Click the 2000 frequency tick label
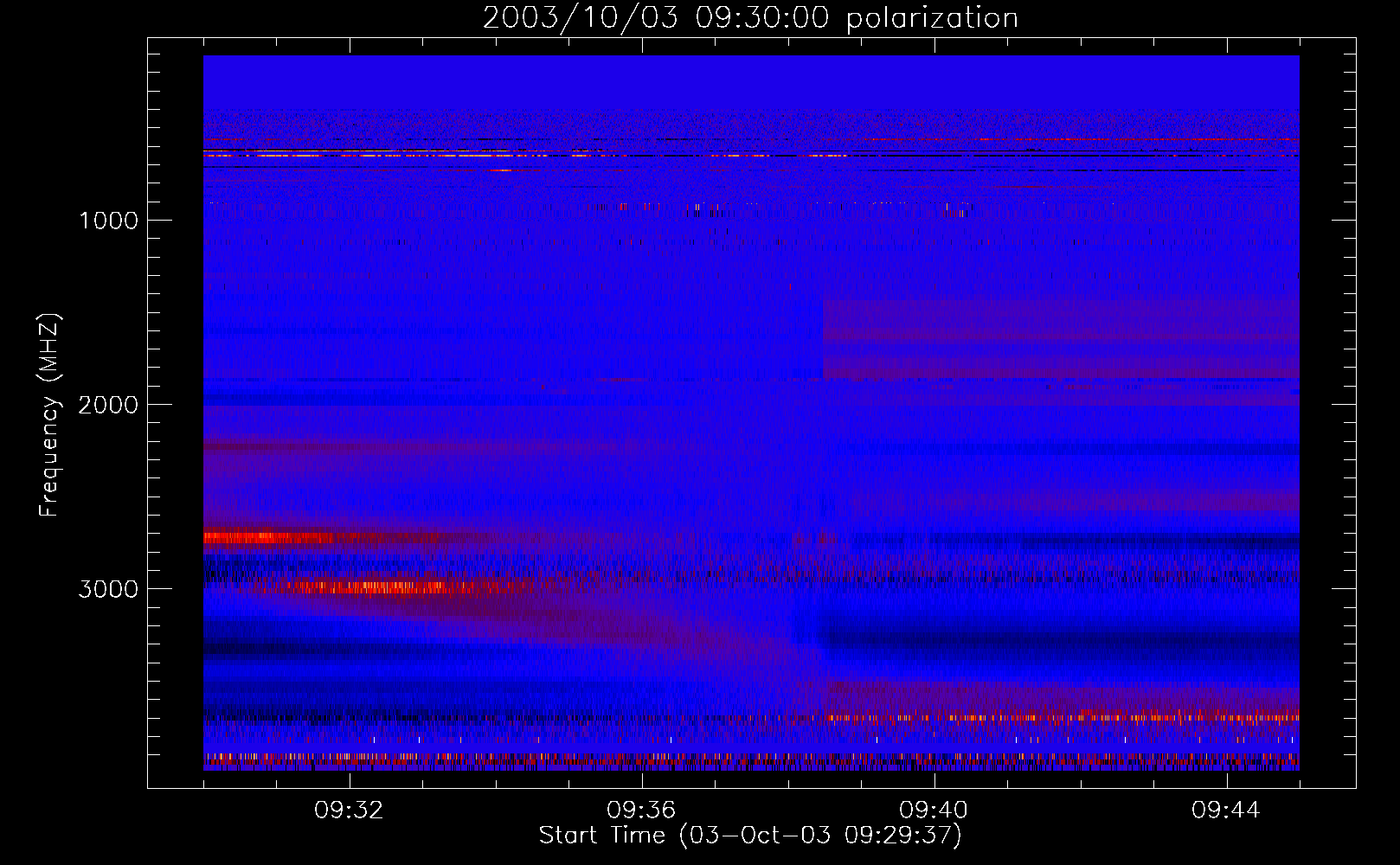This screenshot has height=865, width=1400. (108, 405)
